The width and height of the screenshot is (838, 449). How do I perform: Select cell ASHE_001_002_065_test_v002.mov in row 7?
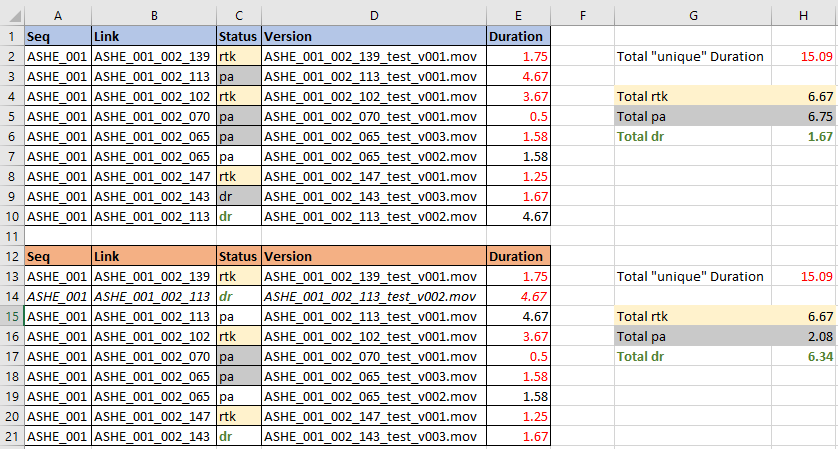[374, 157]
